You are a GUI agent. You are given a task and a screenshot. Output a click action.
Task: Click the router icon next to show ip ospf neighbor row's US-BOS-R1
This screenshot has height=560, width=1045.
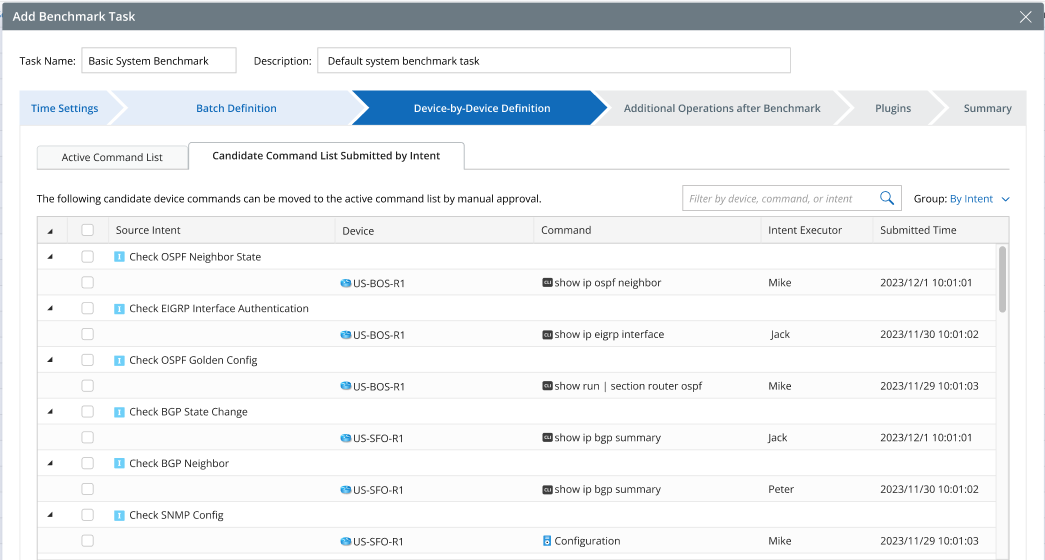tap(346, 283)
